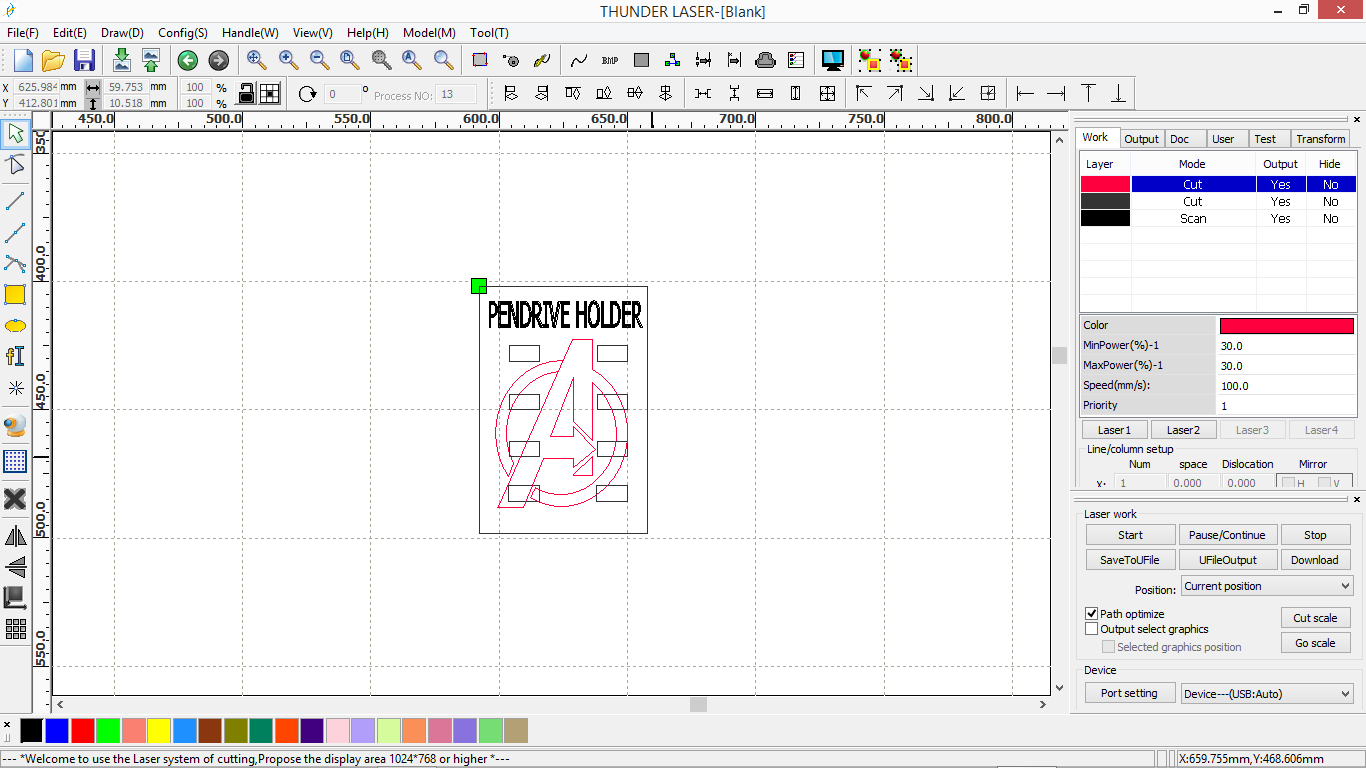Click the Speed(mm/s) value 100.0
This screenshot has width=1366, height=768.
(x=1286, y=385)
